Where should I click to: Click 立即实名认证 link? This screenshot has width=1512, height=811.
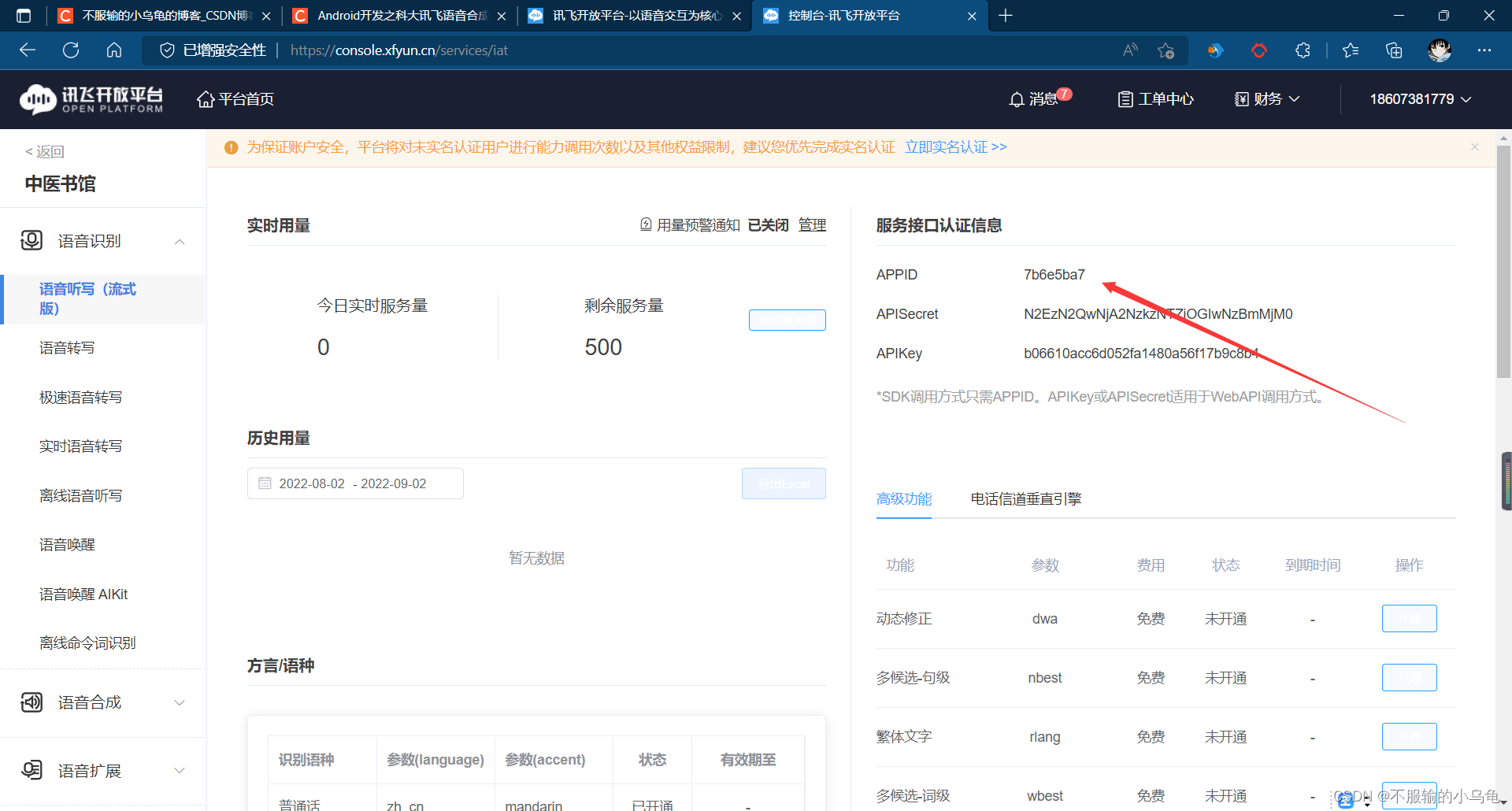click(955, 147)
